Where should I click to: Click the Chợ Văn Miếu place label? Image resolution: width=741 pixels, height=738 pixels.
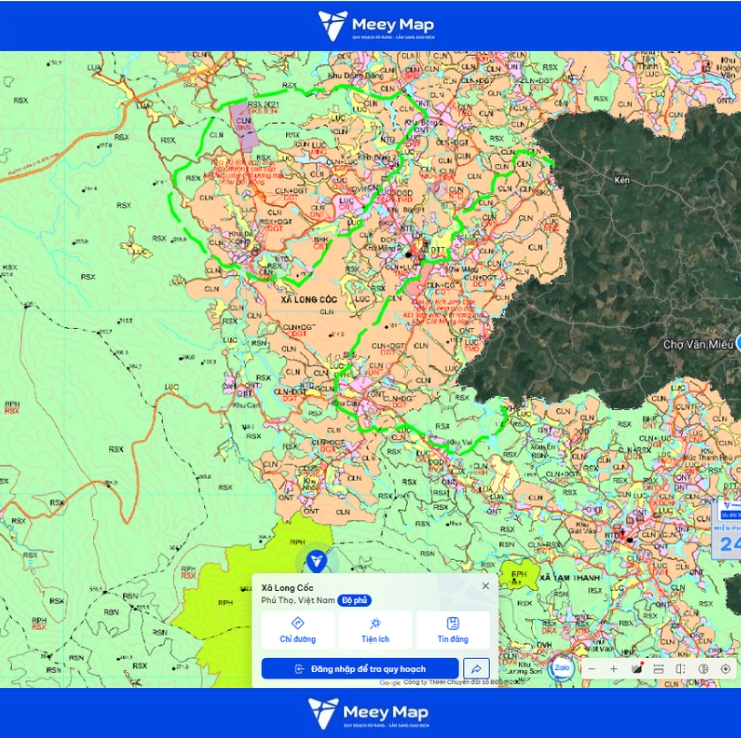[x=698, y=344]
